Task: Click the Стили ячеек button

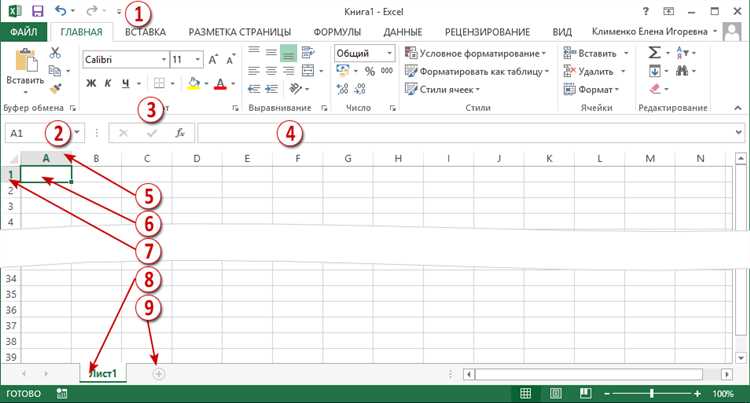Action: [442, 89]
